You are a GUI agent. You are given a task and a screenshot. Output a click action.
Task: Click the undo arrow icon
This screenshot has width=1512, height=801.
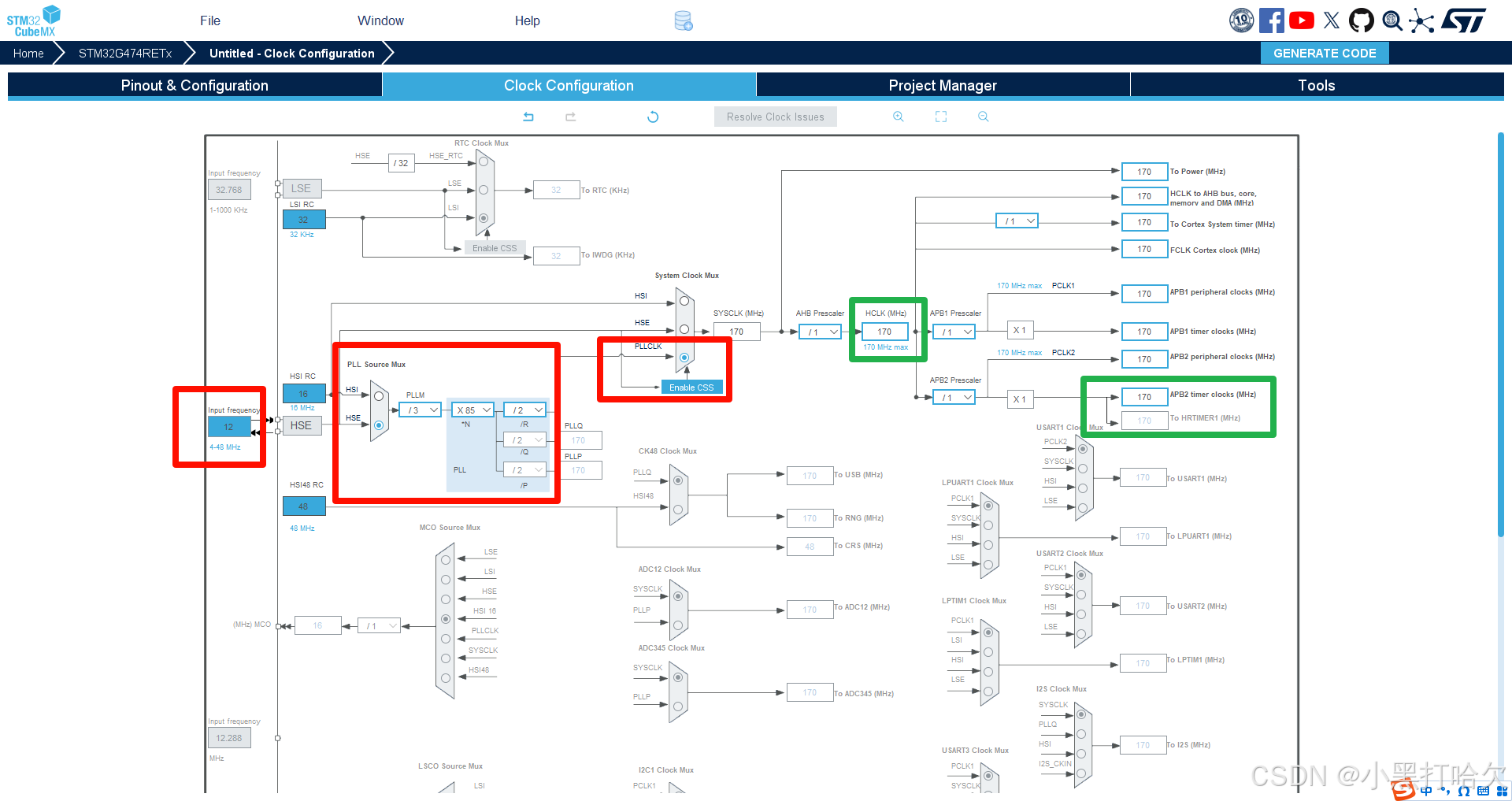528,117
